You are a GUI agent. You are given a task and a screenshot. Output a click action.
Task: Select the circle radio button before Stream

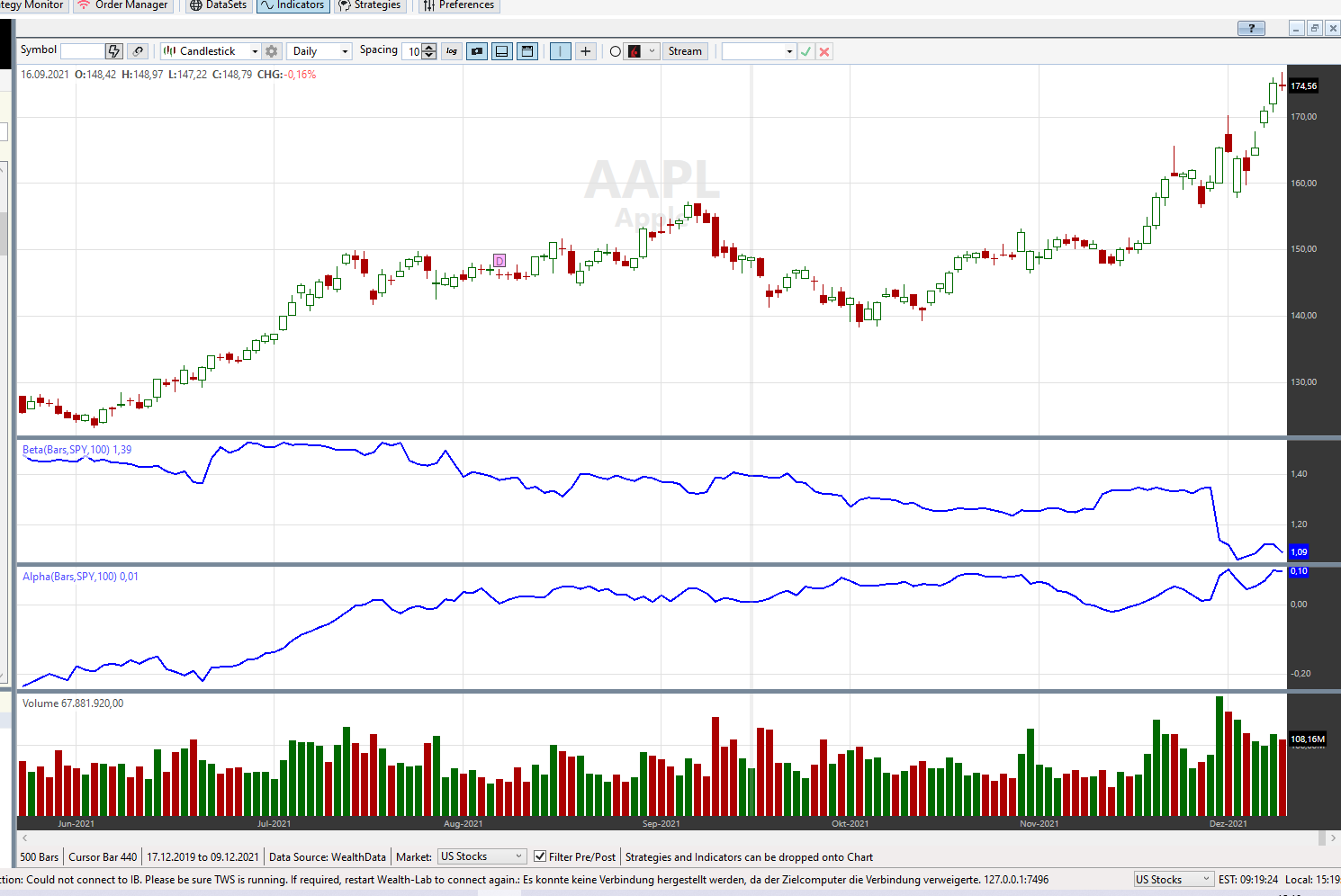click(616, 51)
